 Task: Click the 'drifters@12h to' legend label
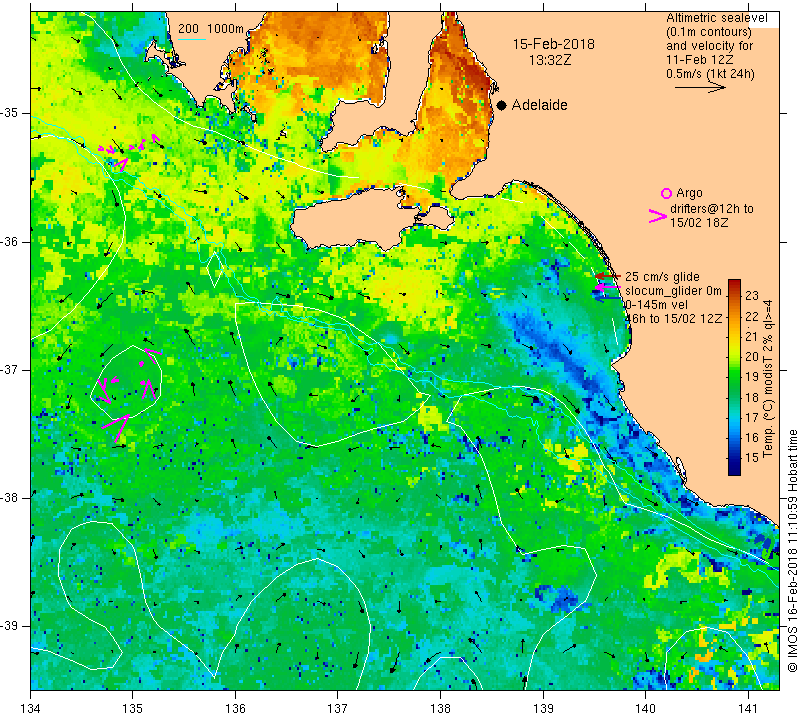click(x=712, y=209)
